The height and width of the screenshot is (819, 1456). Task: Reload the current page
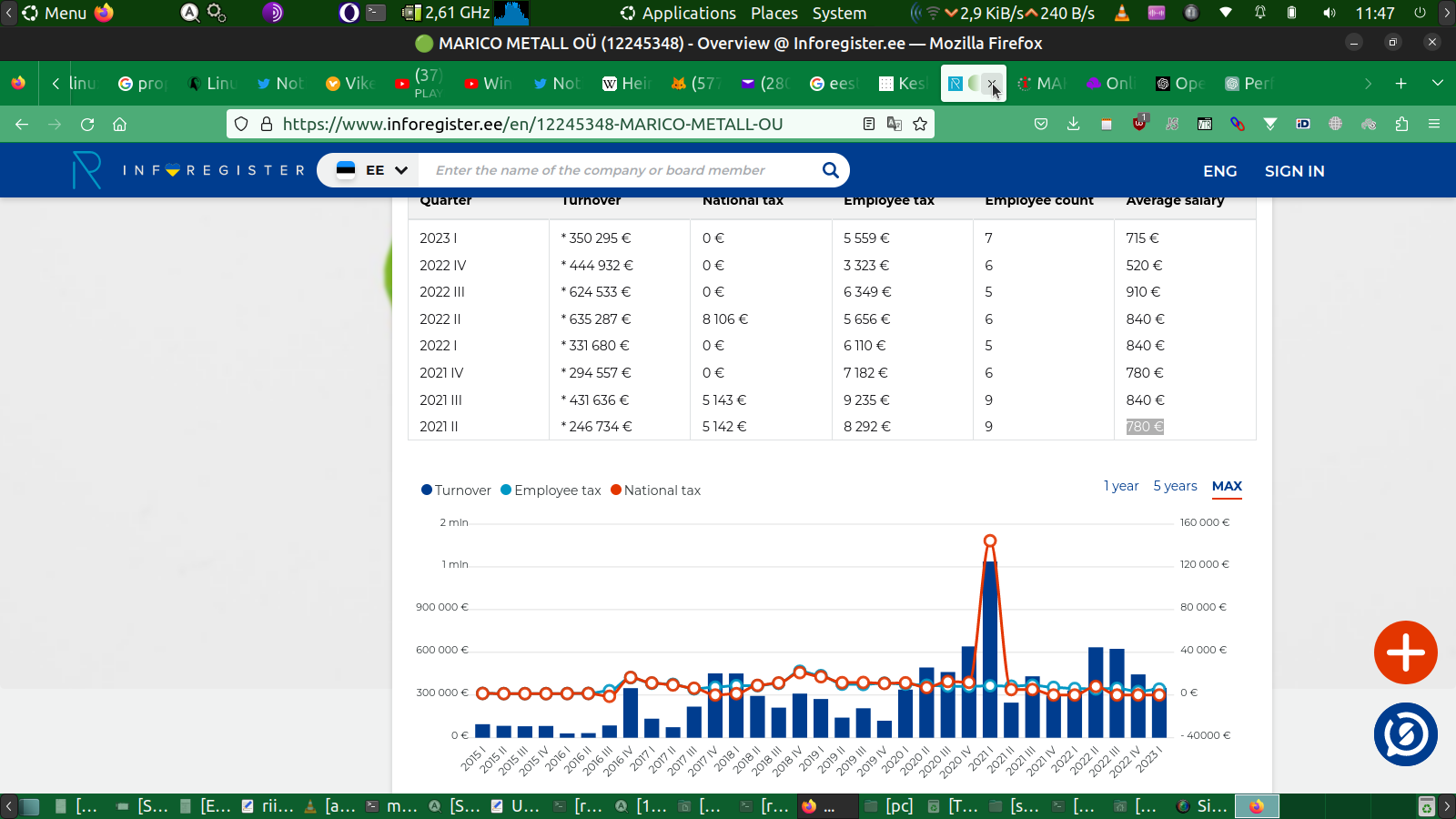pyautogui.click(x=87, y=124)
